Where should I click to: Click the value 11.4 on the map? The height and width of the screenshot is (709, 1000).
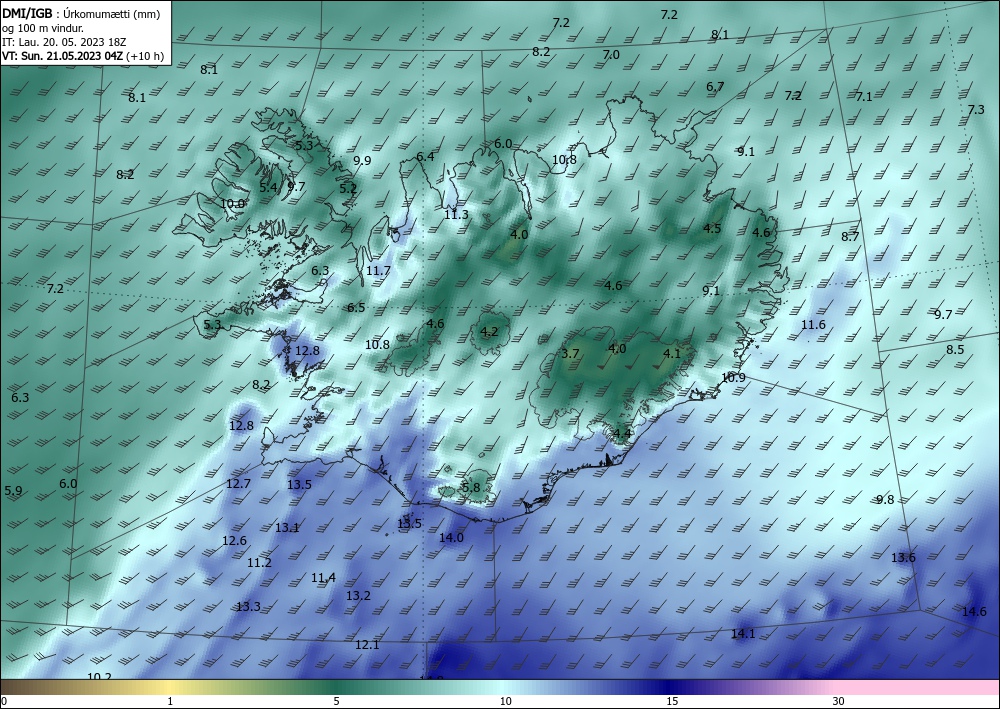tap(323, 578)
